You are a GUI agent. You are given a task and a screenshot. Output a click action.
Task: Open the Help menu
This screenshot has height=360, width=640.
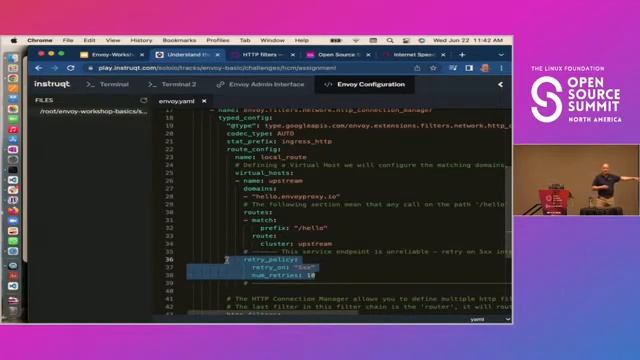pyautogui.click(x=302, y=40)
